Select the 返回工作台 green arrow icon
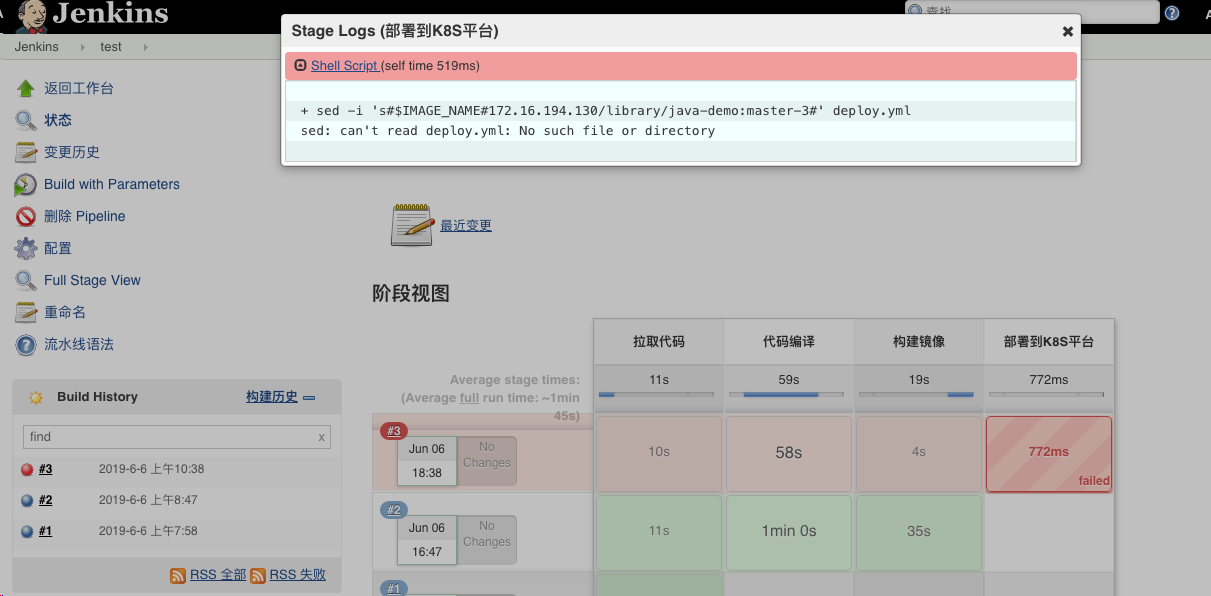Viewport: 1211px width, 596px height. click(x=27, y=88)
